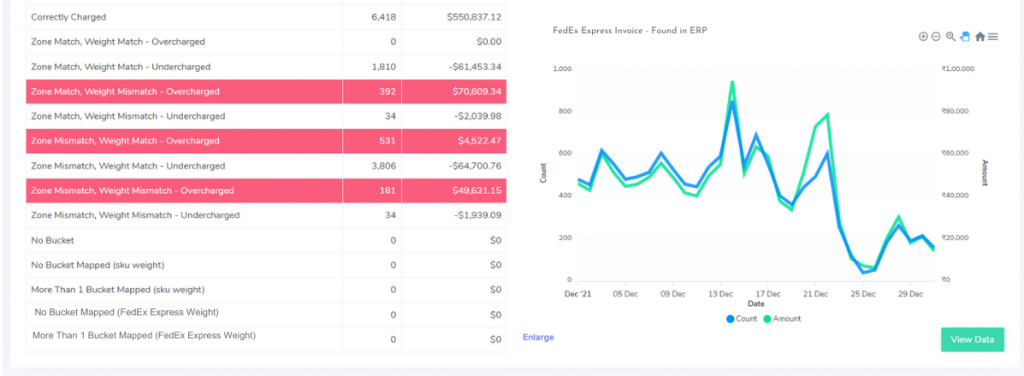Click More Than 1 Bucket Mapped (sku weight)
1024x376 pixels.
point(118,289)
